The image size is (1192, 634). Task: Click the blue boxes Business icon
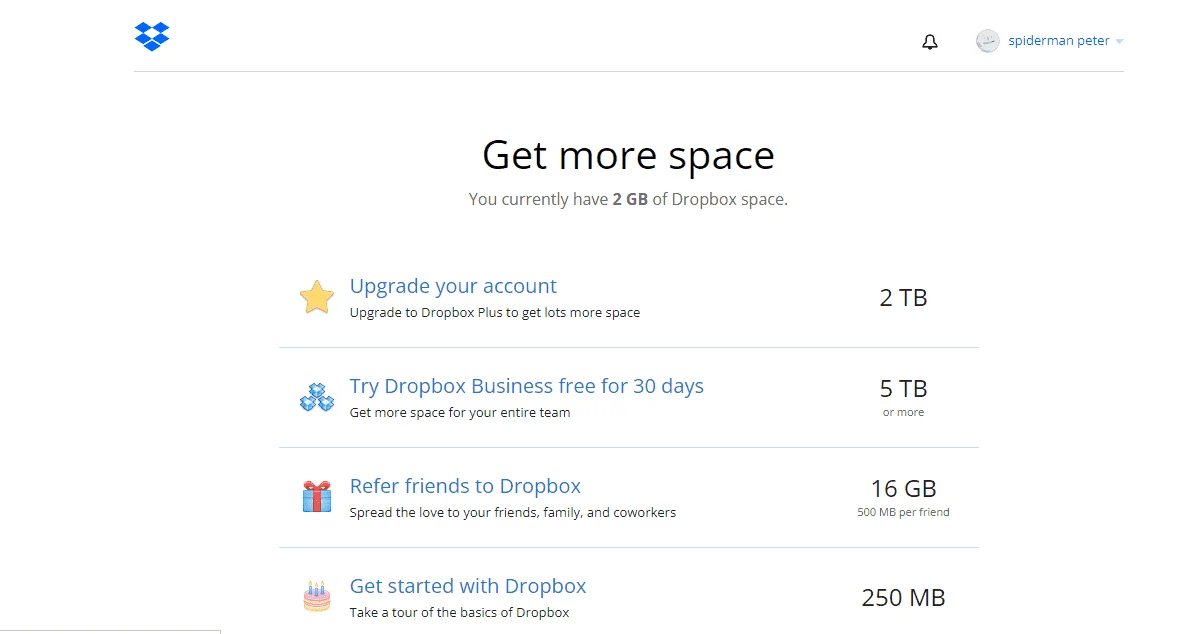click(317, 397)
